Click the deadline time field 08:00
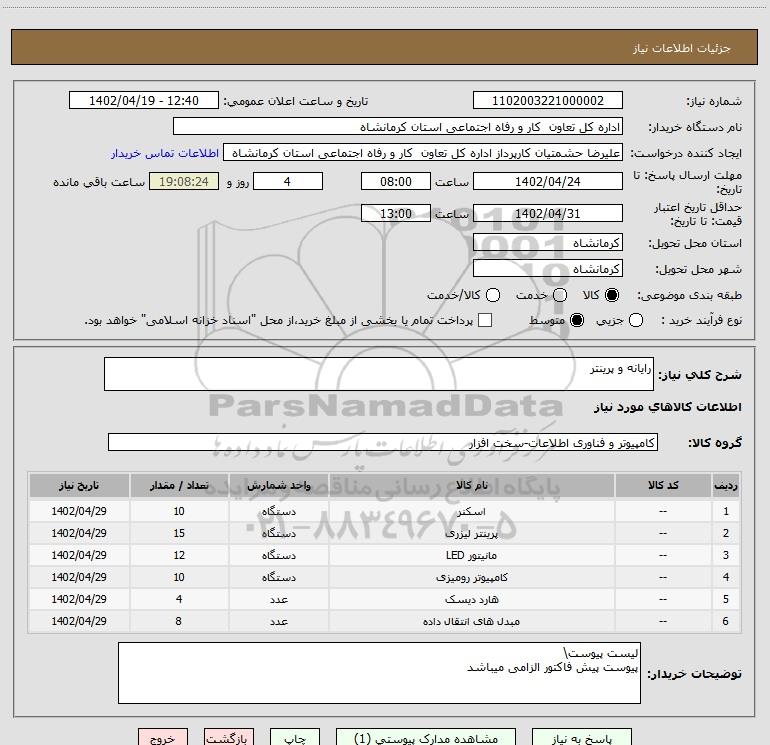 click(x=396, y=182)
